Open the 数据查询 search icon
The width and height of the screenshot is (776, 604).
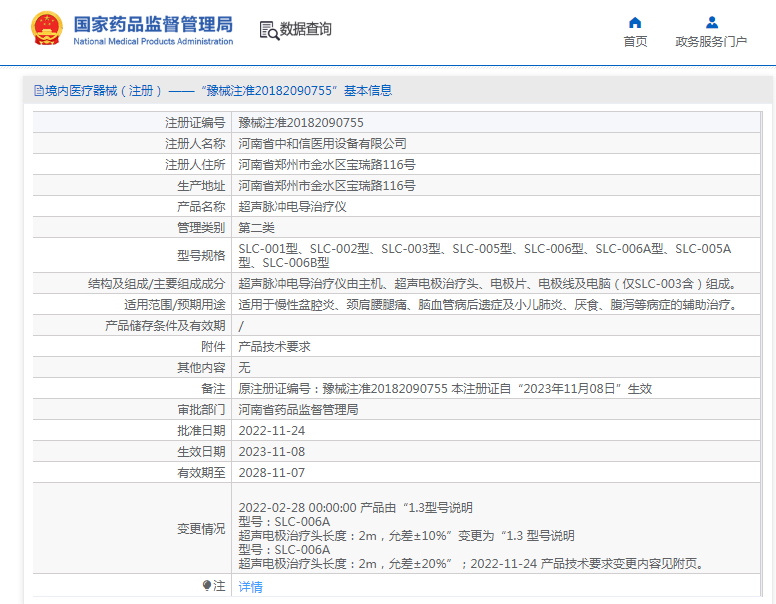269,30
